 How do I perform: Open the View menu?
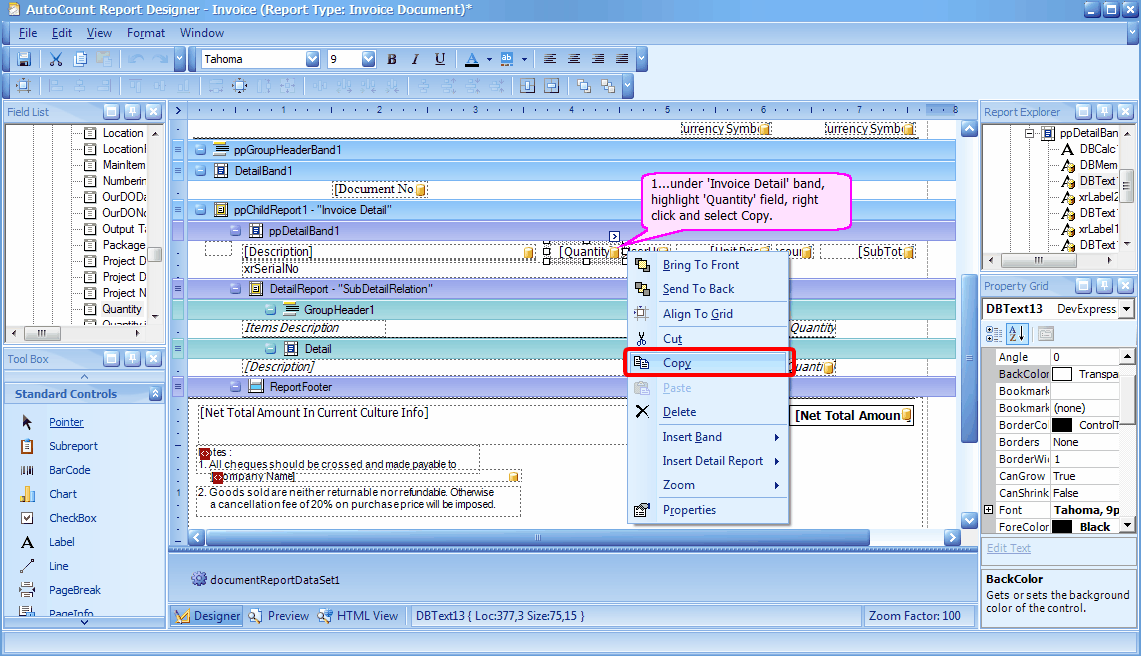pyautogui.click(x=99, y=33)
